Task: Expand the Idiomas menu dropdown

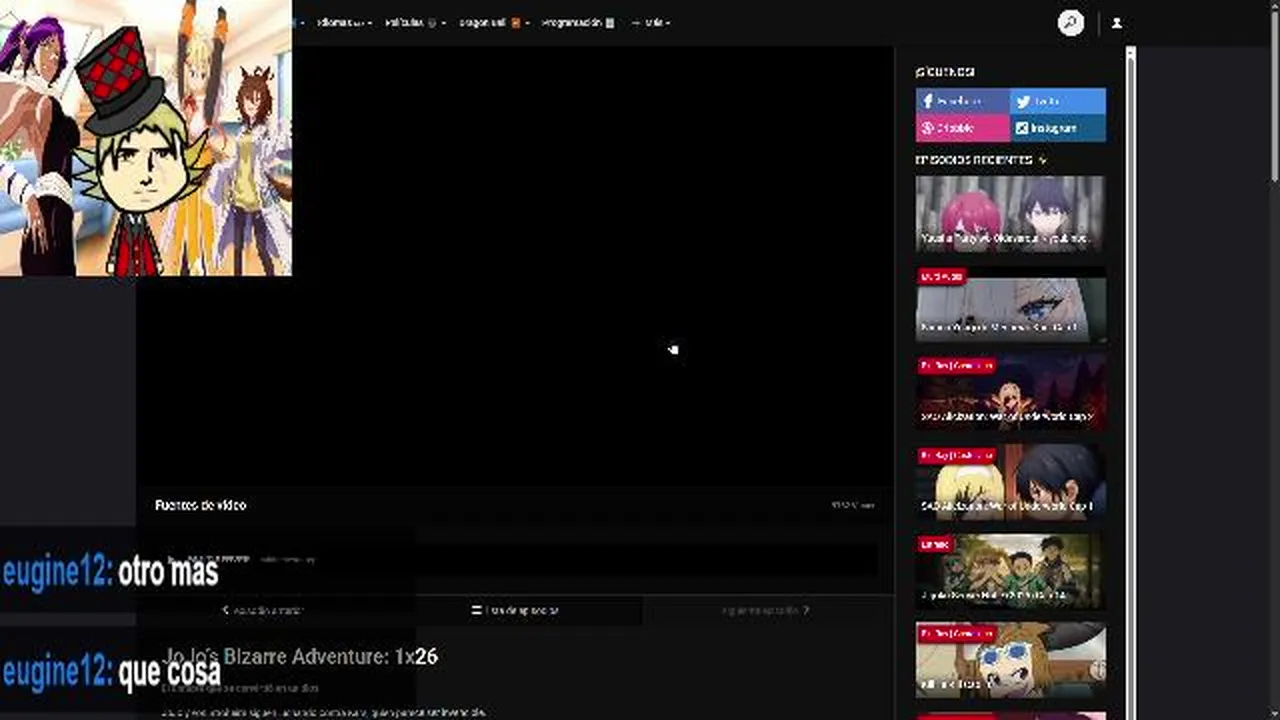Action: 344,22
